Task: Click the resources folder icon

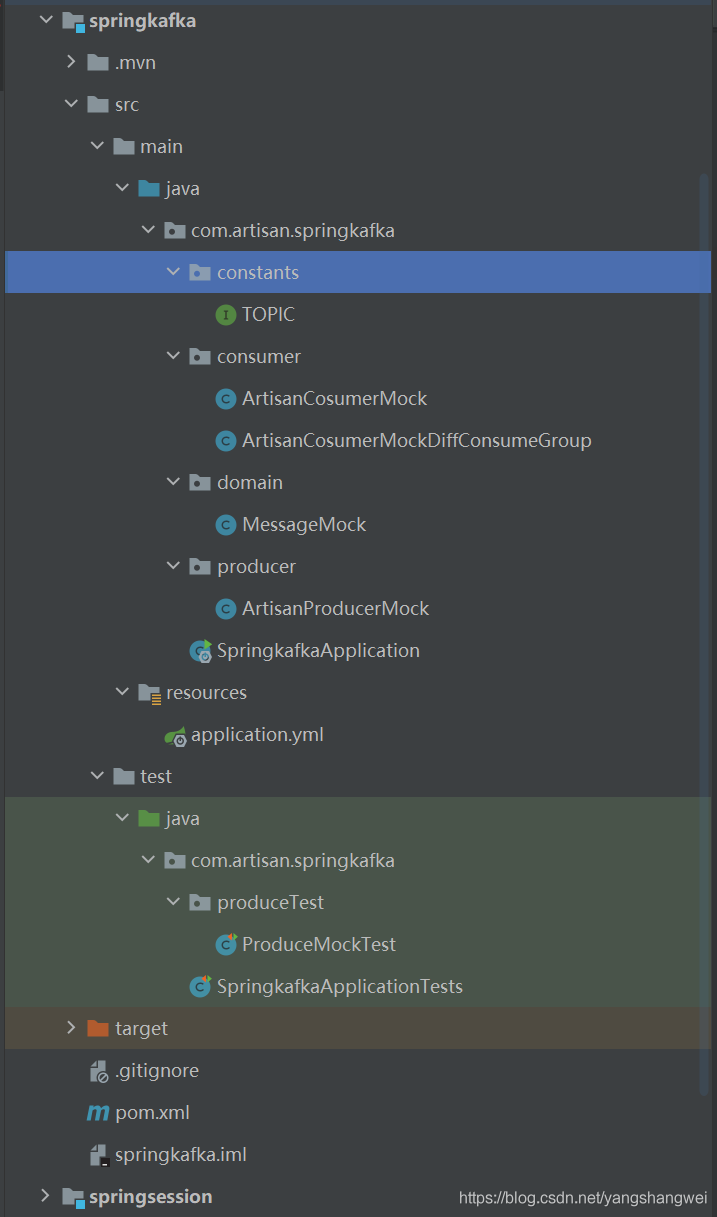Action: tap(149, 693)
